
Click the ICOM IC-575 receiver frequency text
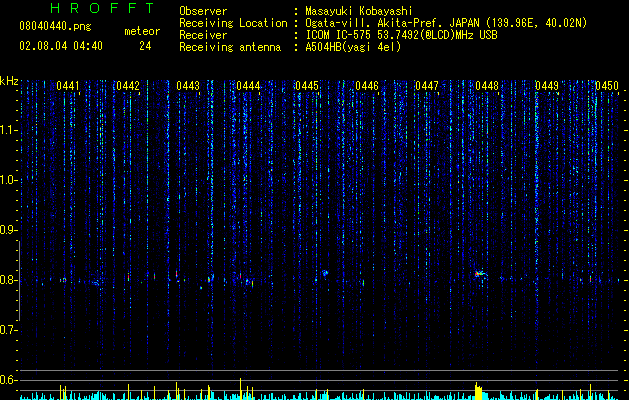coord(401,35)
